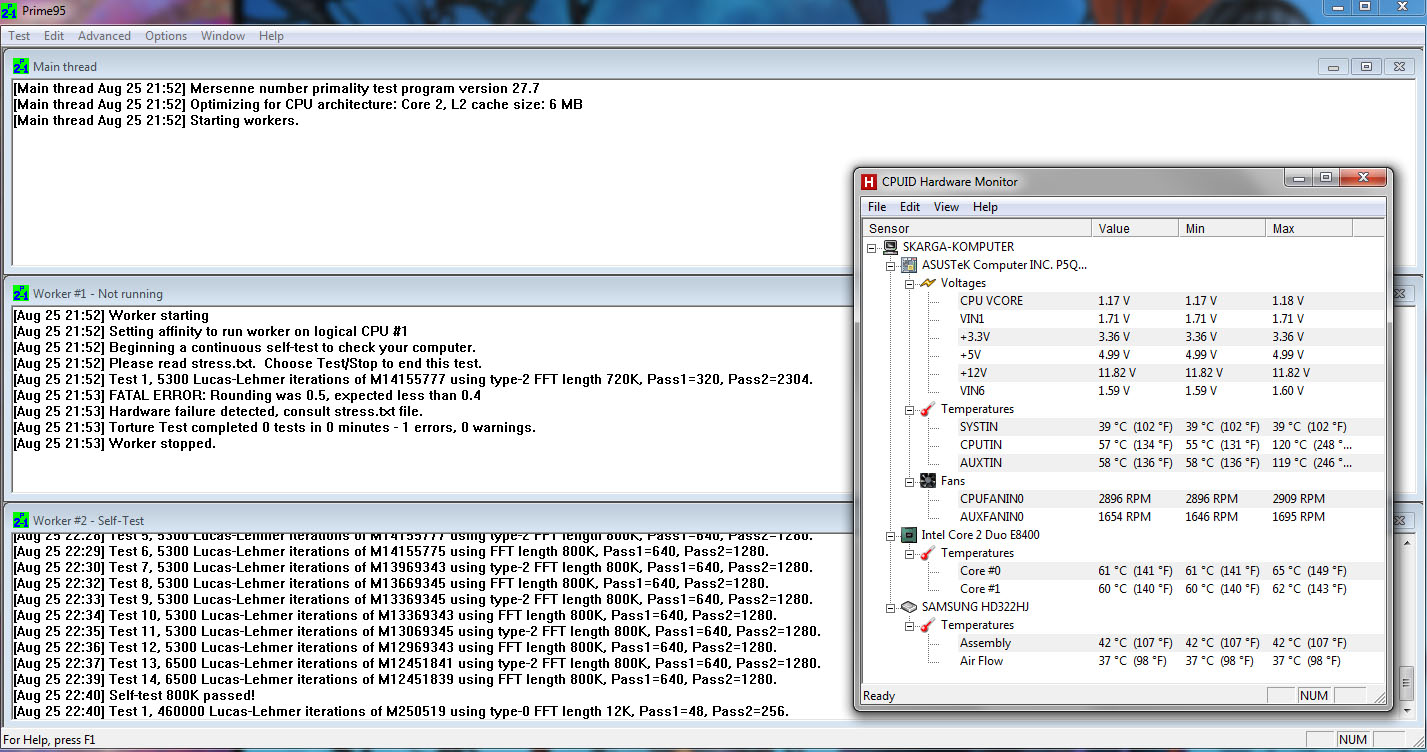
Task: Open the Window menu in Prime95
Action: (223, 36)
